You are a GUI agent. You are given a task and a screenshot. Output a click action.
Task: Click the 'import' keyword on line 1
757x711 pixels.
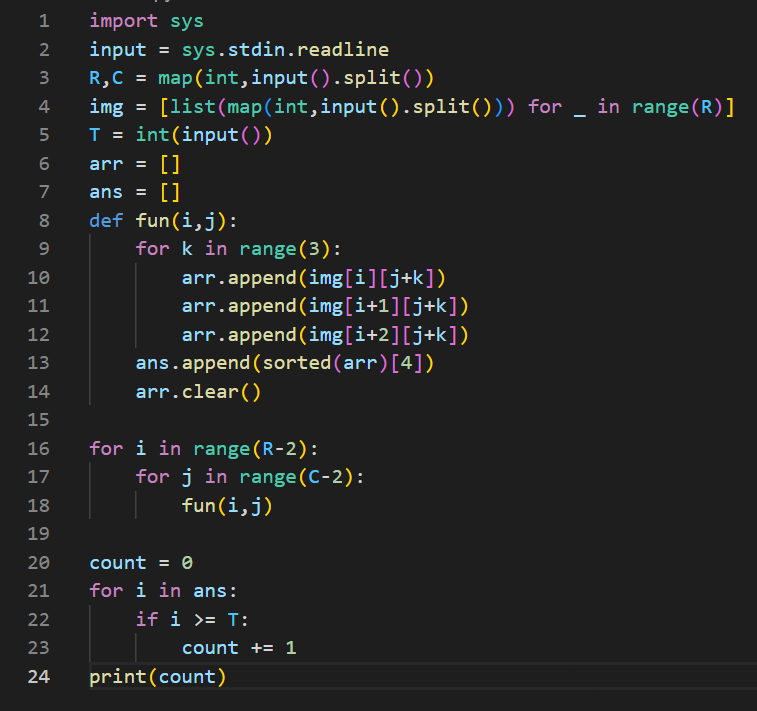(x=124, y=21)
